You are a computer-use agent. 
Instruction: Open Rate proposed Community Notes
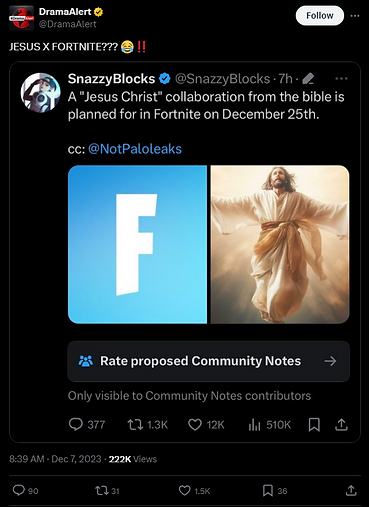(209, 361)
